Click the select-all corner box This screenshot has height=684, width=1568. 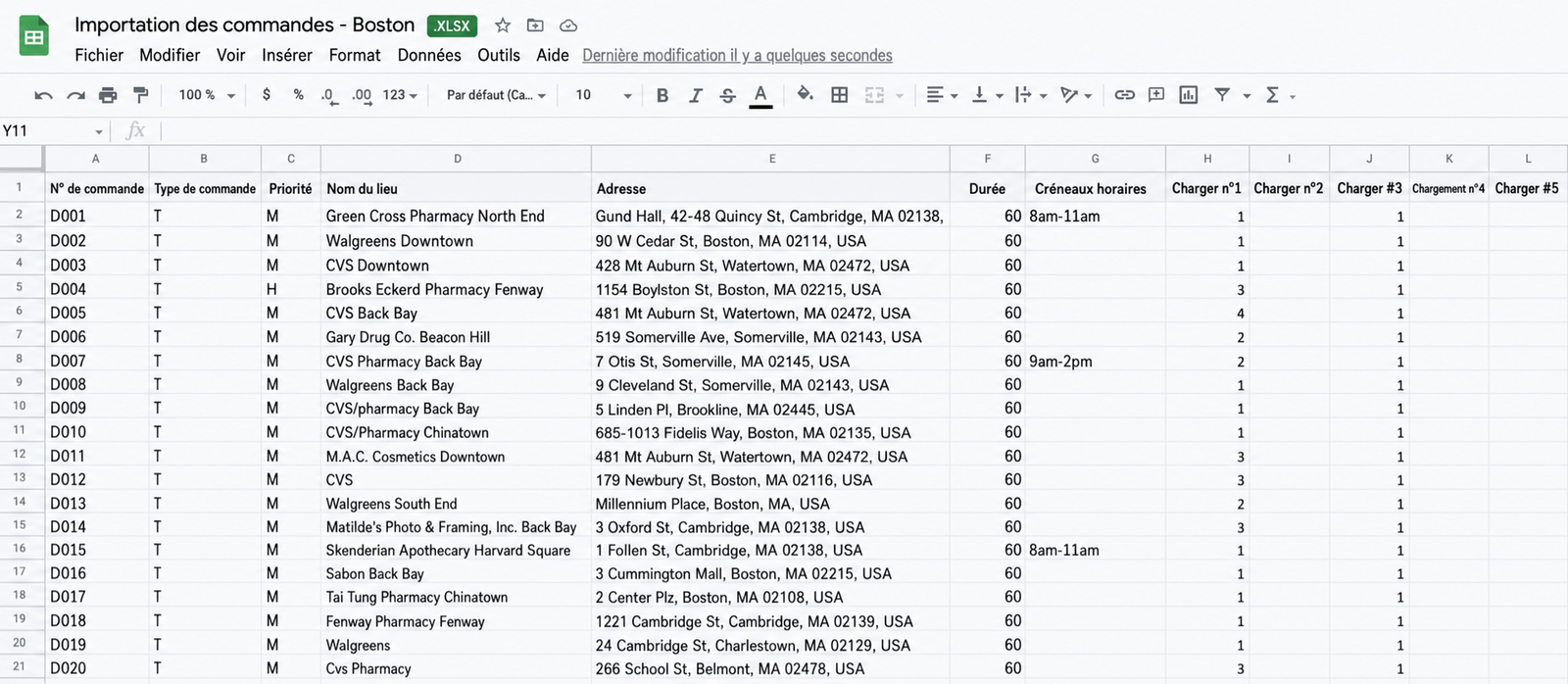tap(22, 158)
